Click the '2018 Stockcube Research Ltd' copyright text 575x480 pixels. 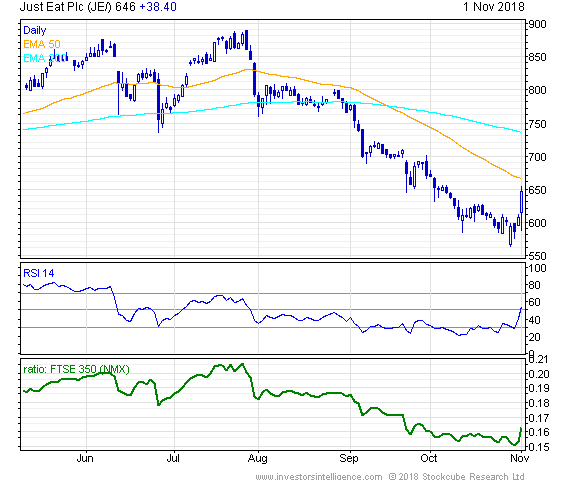point(461,476)
